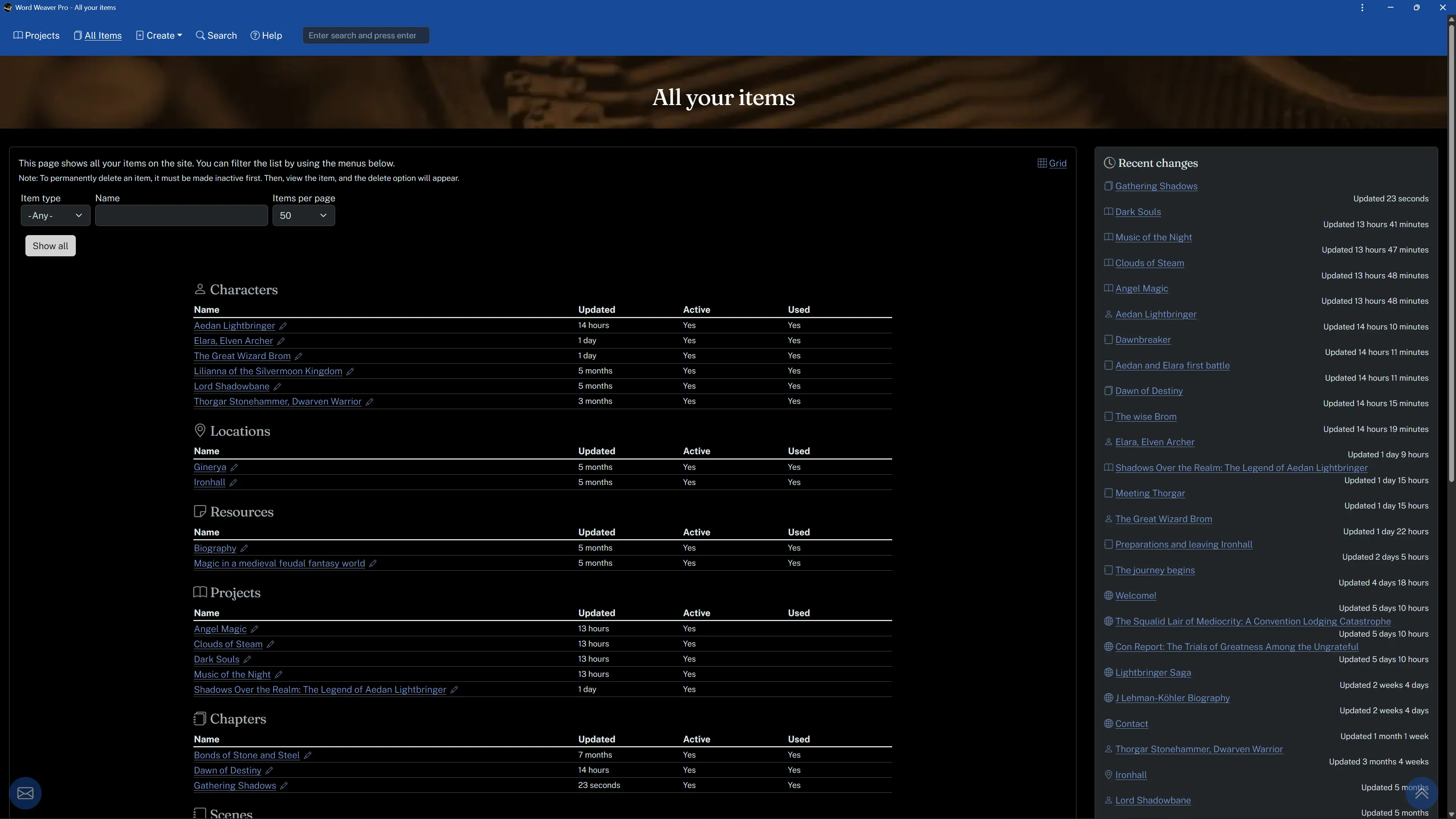Open Dawnbreaker in Recent changes

coord(1143,340)
